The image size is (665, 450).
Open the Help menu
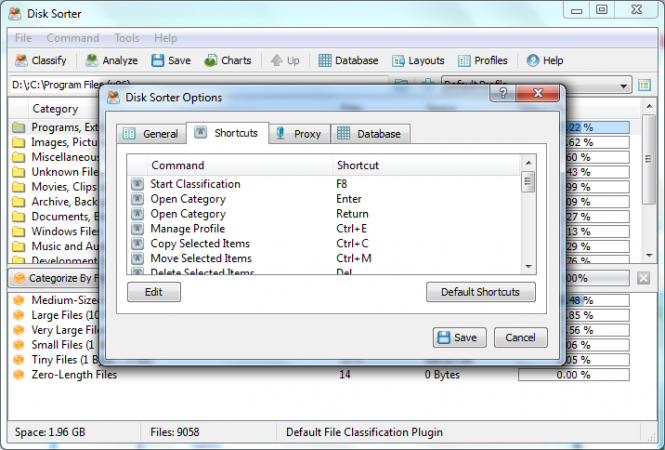165,38
